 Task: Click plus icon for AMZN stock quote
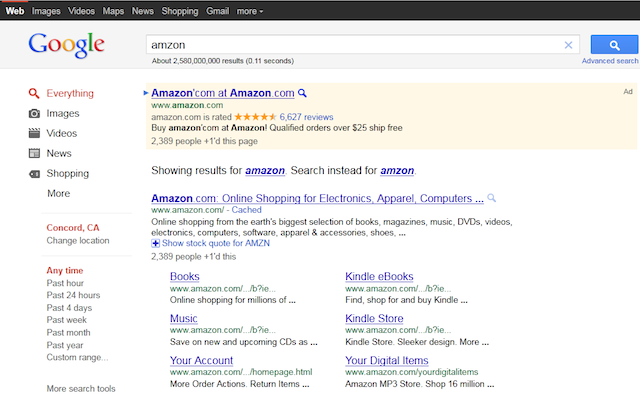156,244
